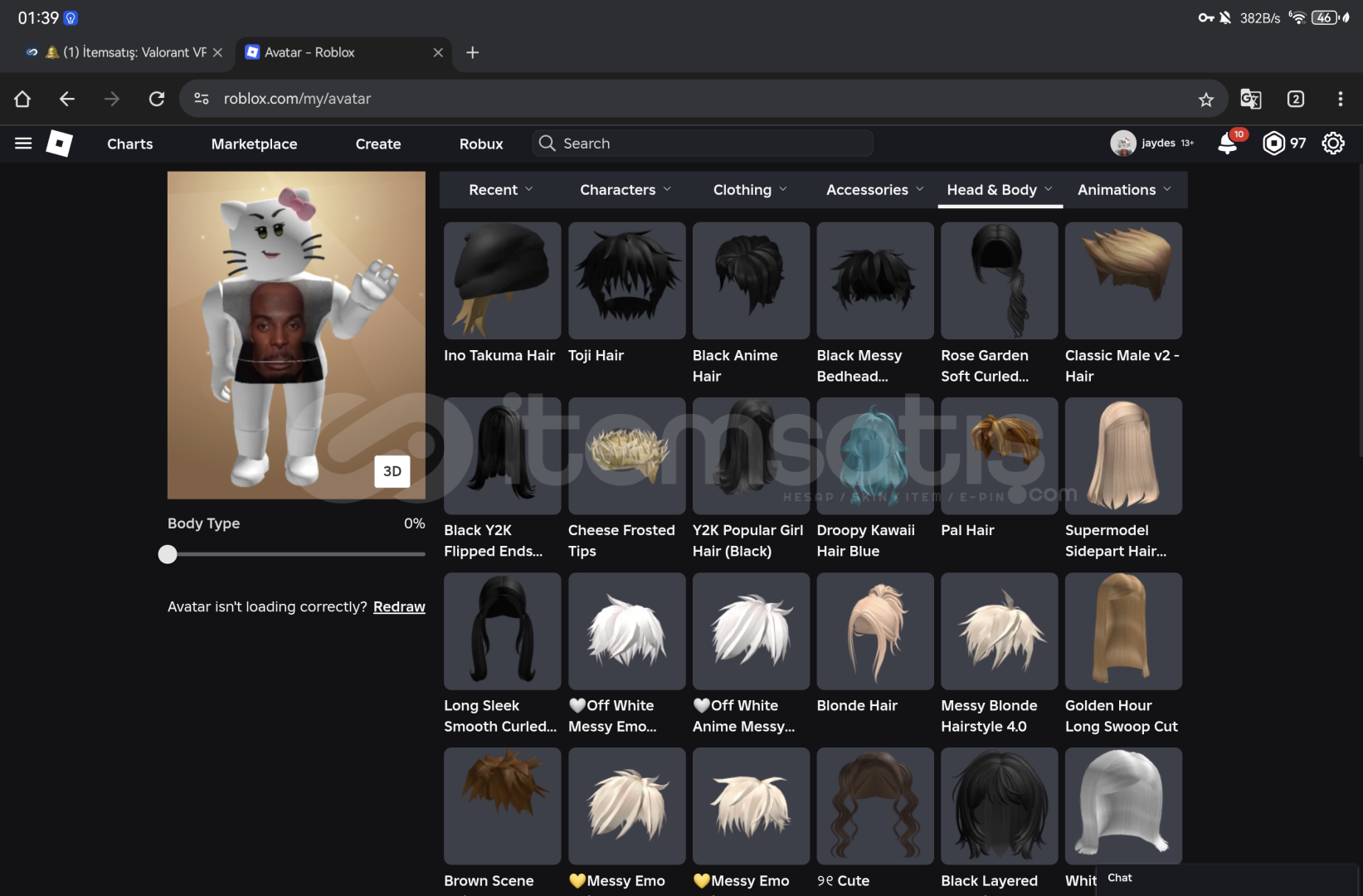Screen dimensions: 1363x896
Task: Click the Redraw link
Action: (x=399, y=606)
